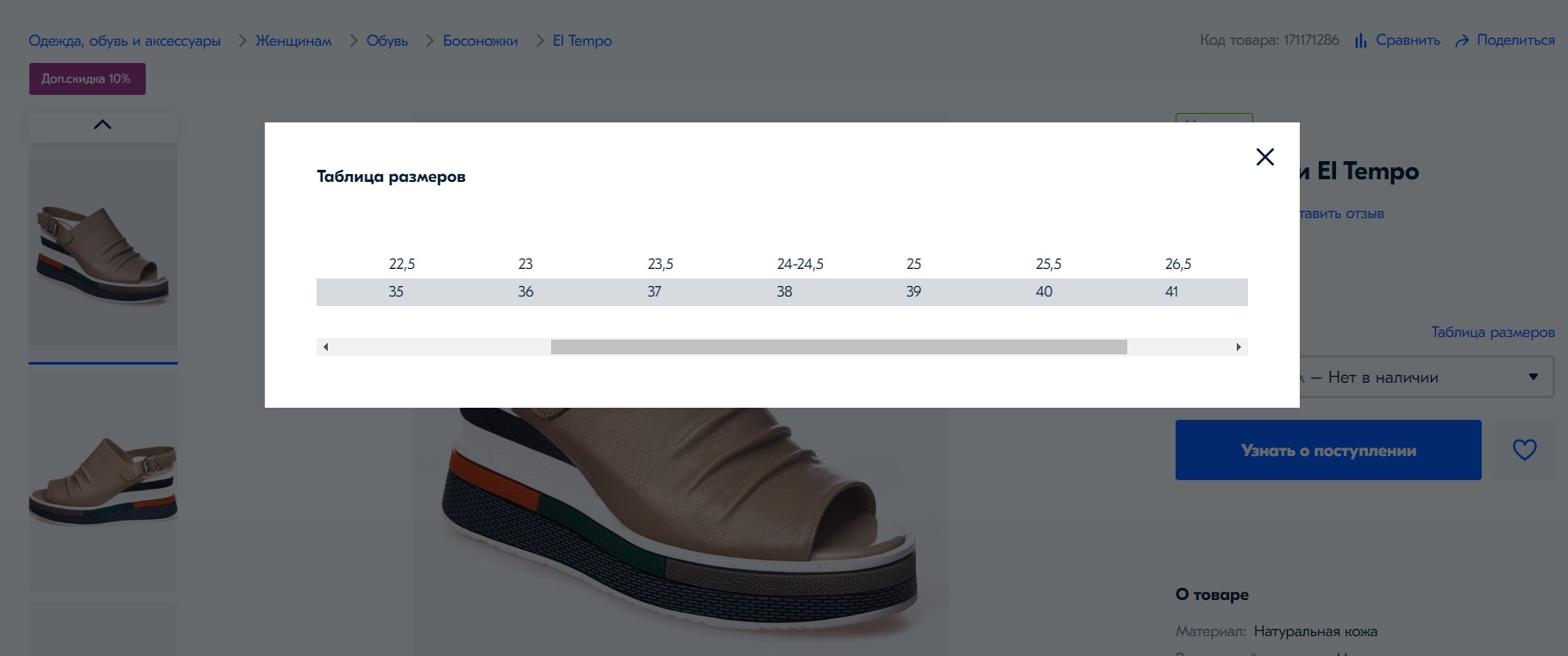Click the 'Доп.скидка 10%' badge
This screenshot has width=1568, height=656.
(87, 78)
